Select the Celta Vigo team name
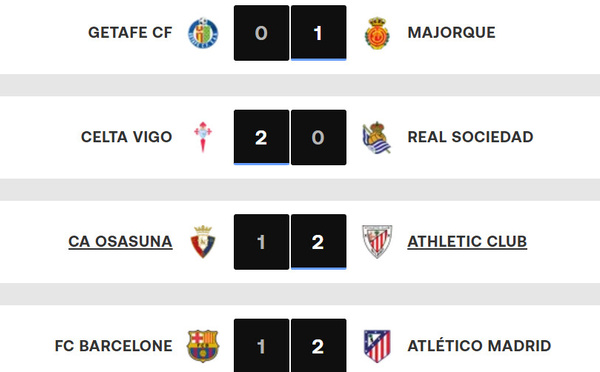 pos(127,137)
